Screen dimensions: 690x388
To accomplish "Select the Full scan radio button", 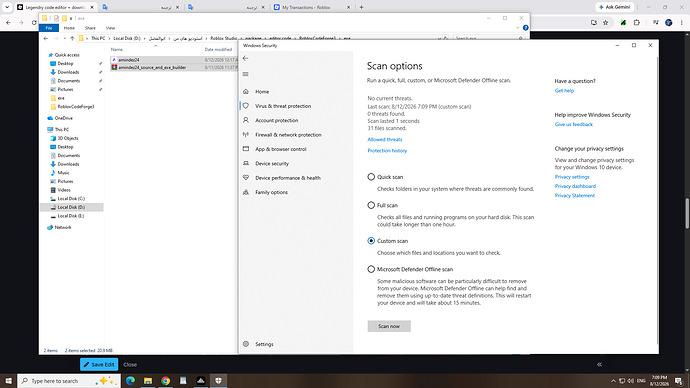I will tap(371, 205).
